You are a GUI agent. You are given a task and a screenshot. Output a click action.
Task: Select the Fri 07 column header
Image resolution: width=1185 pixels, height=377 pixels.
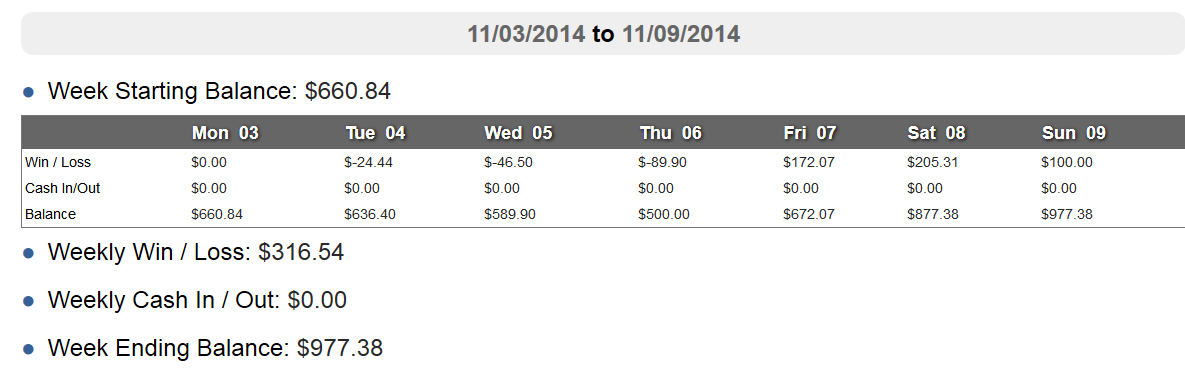click(x=810, y=133)
